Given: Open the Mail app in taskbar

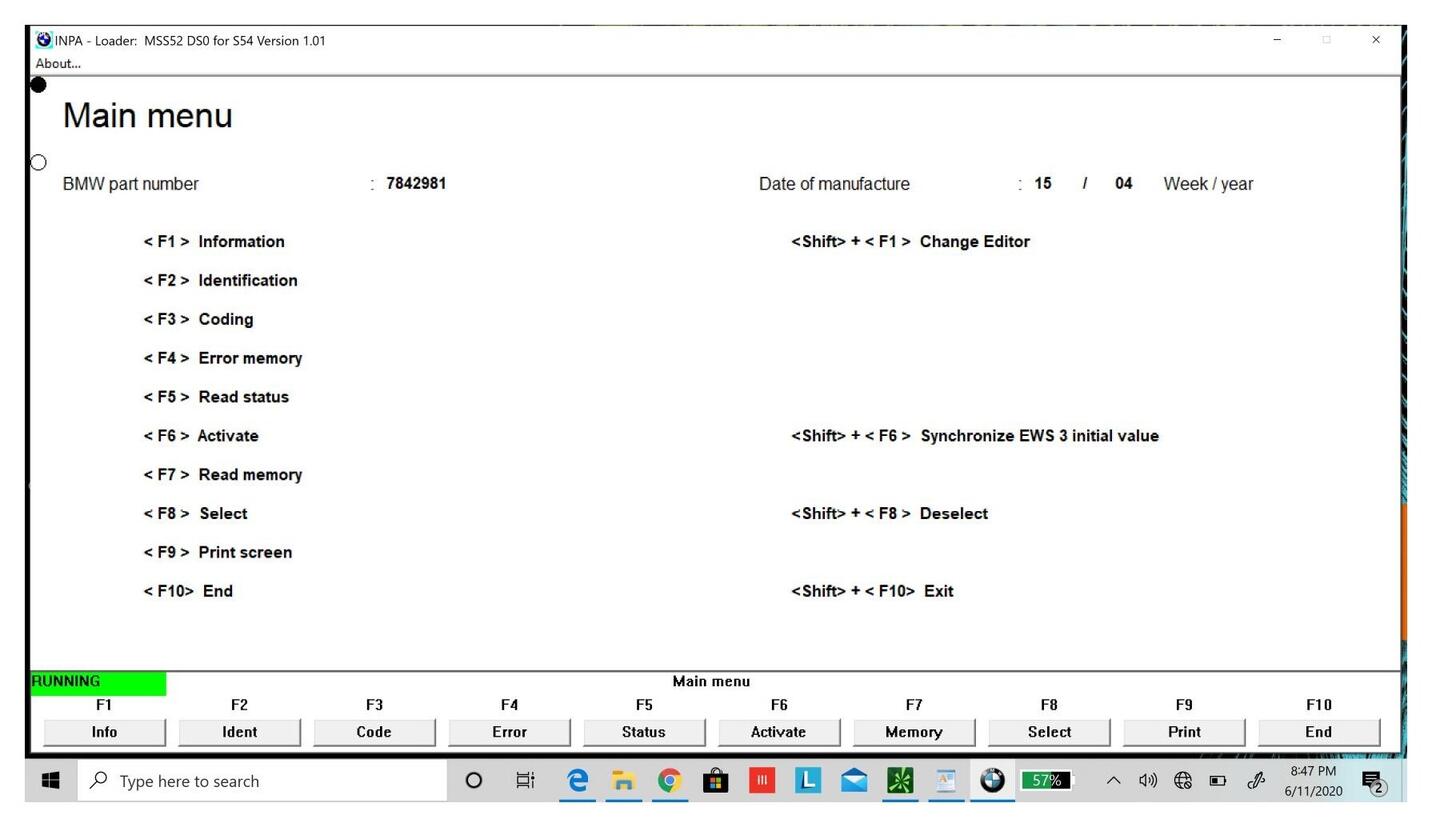Looking at the screenshot, I should 854,781.
